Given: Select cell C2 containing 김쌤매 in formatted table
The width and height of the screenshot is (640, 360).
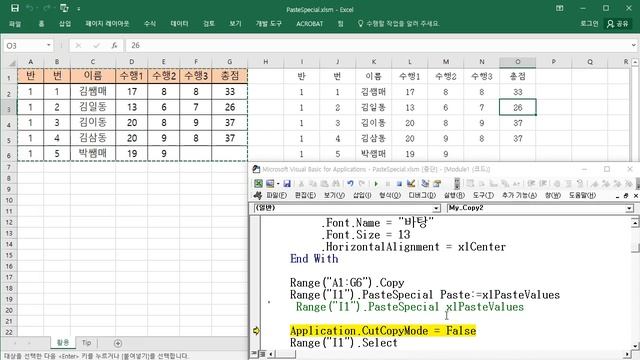Looking at the screenshot, I should pyautogui.click(x=93, y=91).
